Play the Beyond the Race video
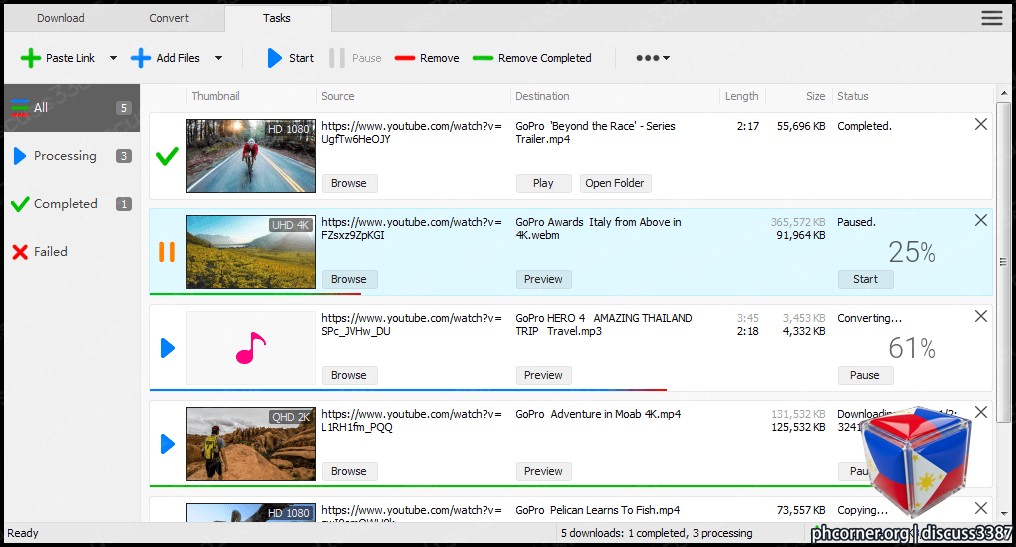 (x=544, y=183)
